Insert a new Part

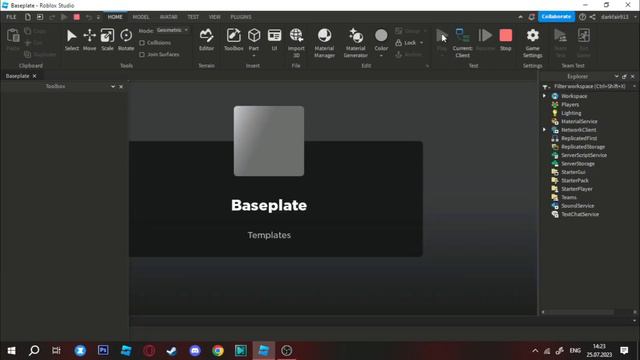(254, 39)
